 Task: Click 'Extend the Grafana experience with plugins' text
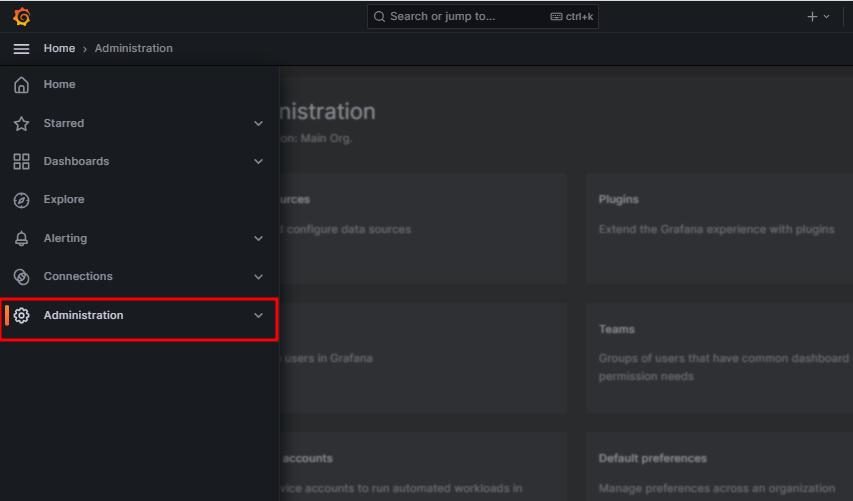(x=716, y=230)
